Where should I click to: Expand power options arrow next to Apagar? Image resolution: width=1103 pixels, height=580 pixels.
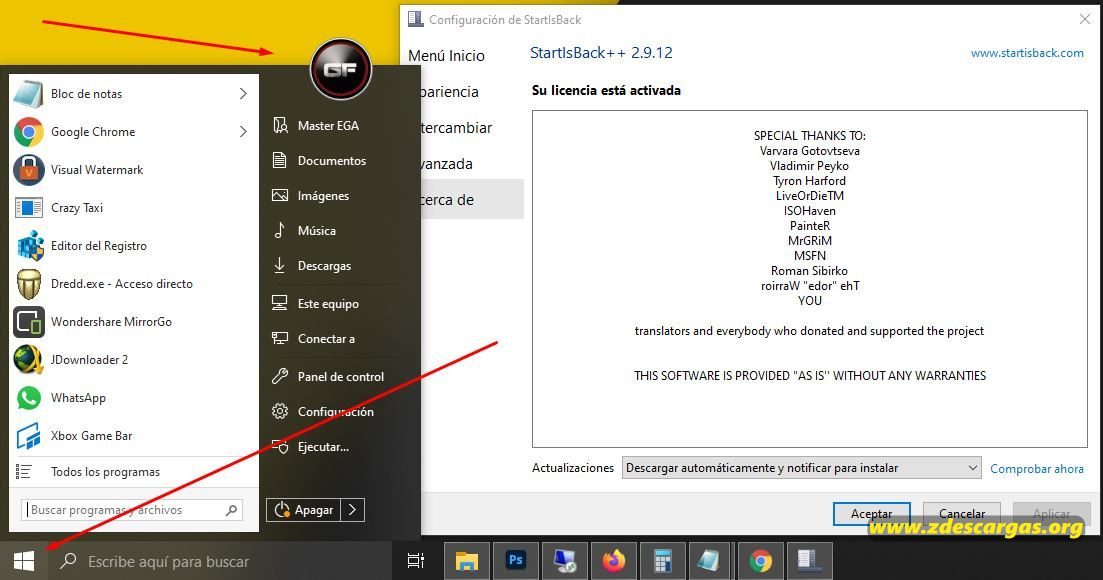[352, 510]
